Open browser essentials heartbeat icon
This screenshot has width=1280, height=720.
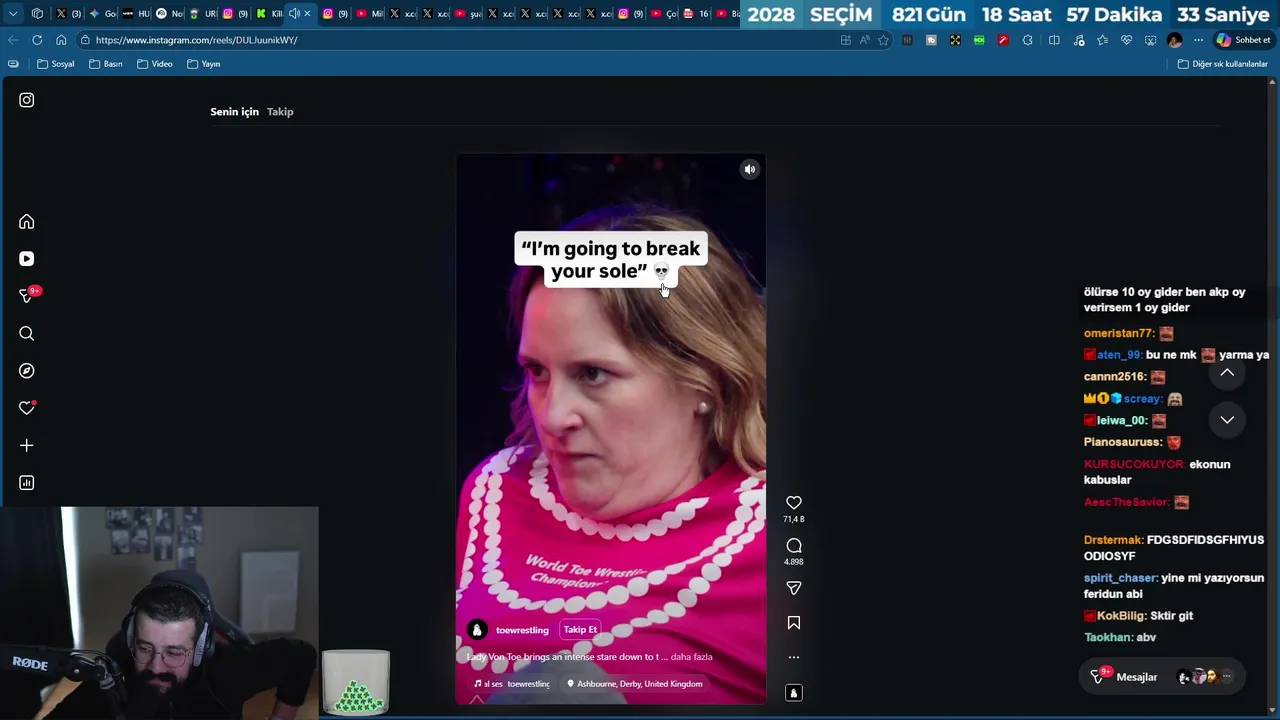pyautogui.click(x=1126, y=40)
